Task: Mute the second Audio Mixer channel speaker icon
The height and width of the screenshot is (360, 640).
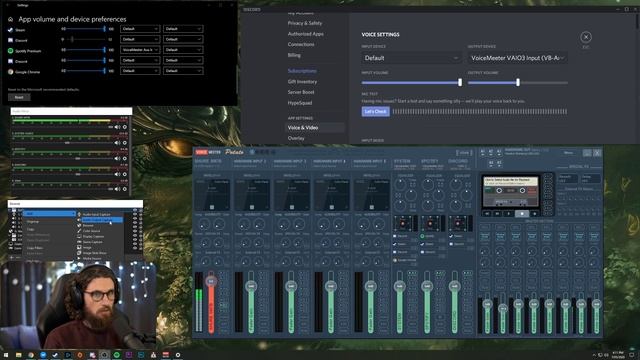Action: click(118, 143)
